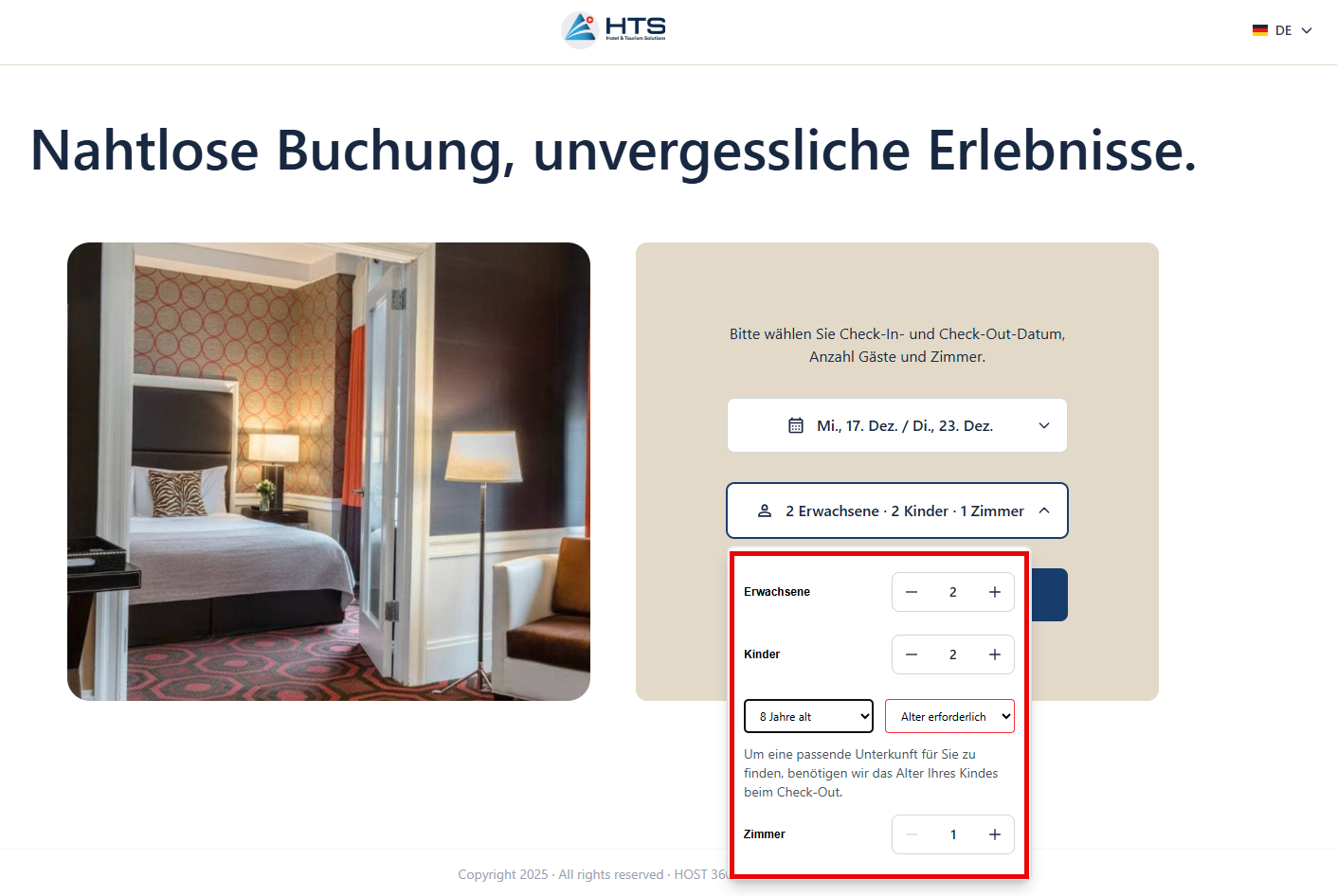Viewport: 1337px width, 896px height.
Task: Select the date text 'Mi., 17. Dez. / Di., 23. Dez.'
Action: coord(905,425)
